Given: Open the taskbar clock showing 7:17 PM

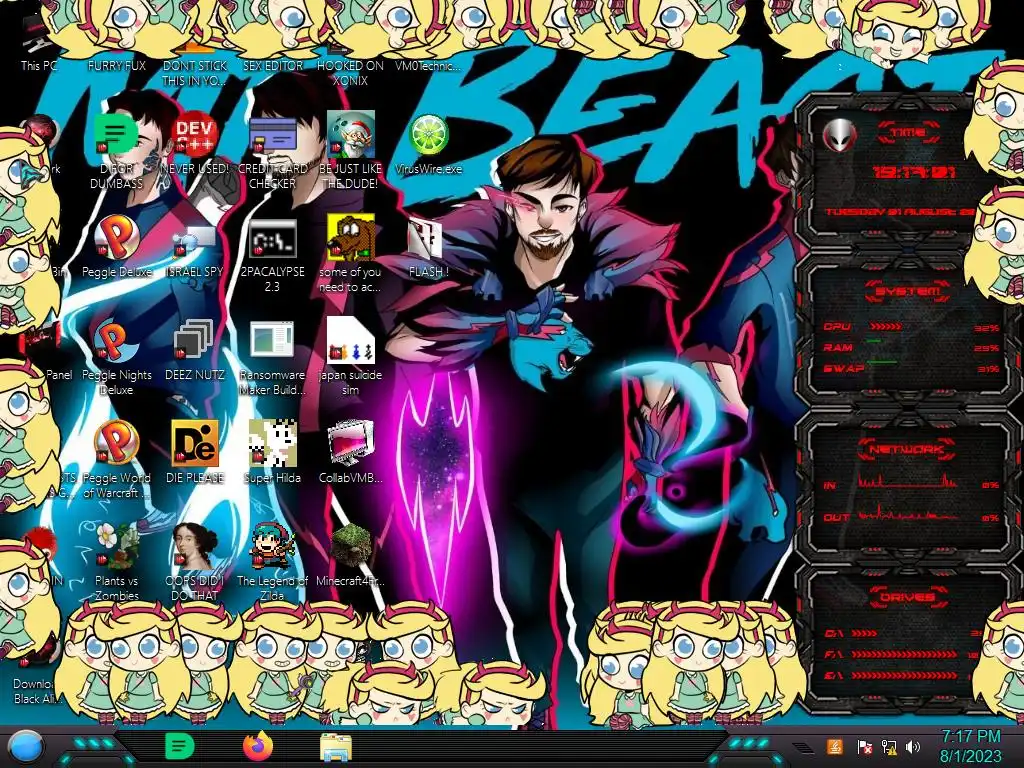Looking at the screenshot, I should [970, 746].
